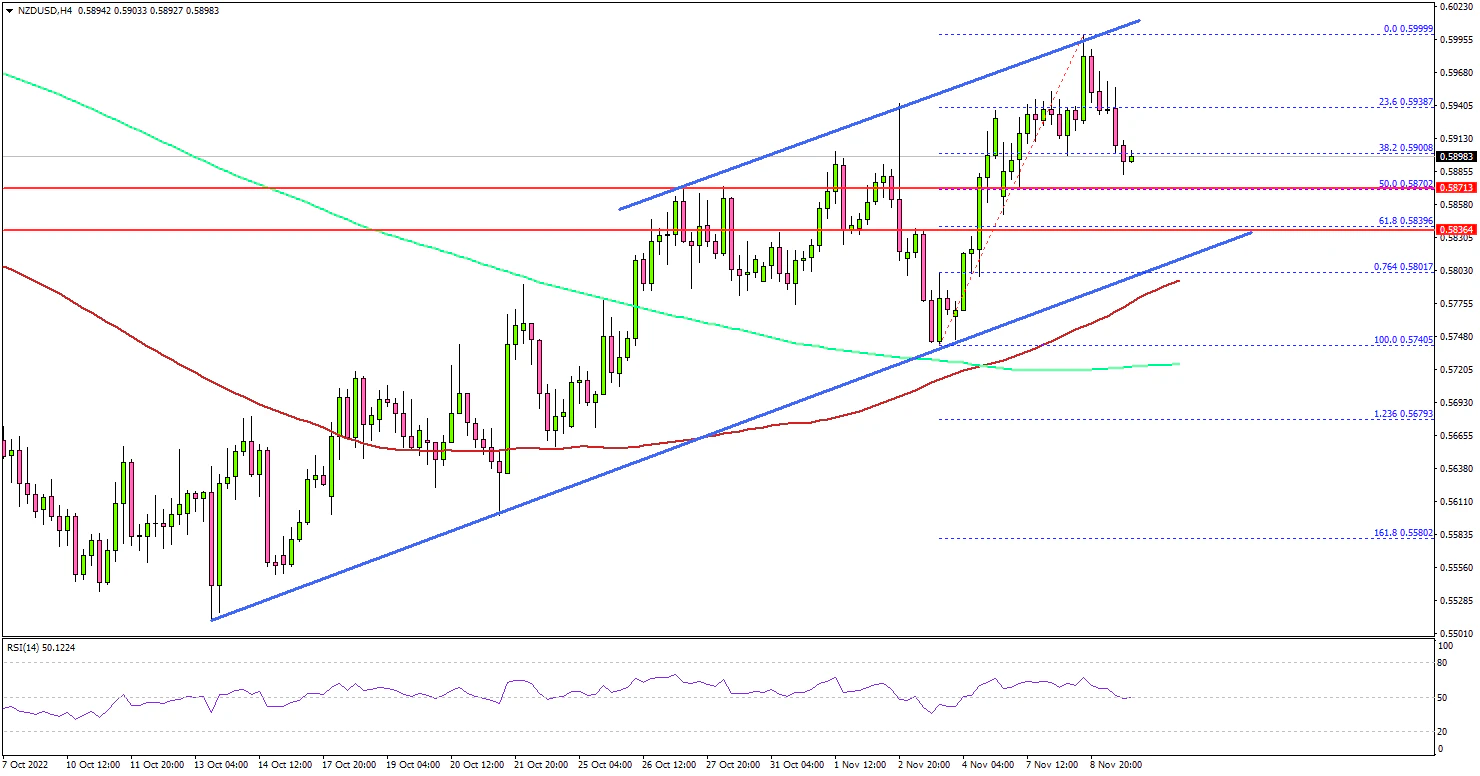1480x776 pixels.
Task: Select the RSI 80 level scale label
Action: [1443, 662]
